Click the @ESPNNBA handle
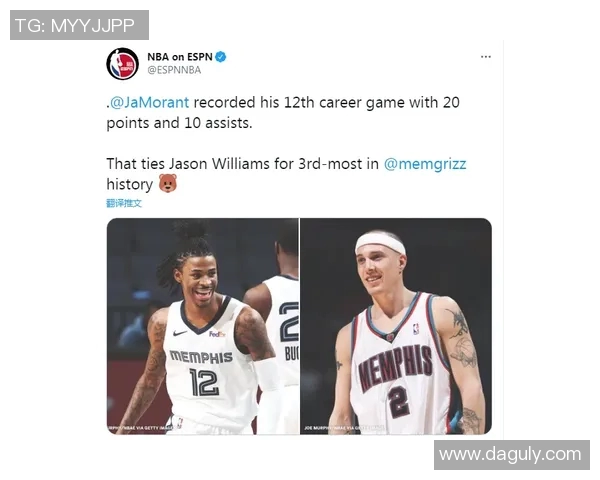This screenshot has height=480, width=600. pyautogui.click(x=174, y=70)
